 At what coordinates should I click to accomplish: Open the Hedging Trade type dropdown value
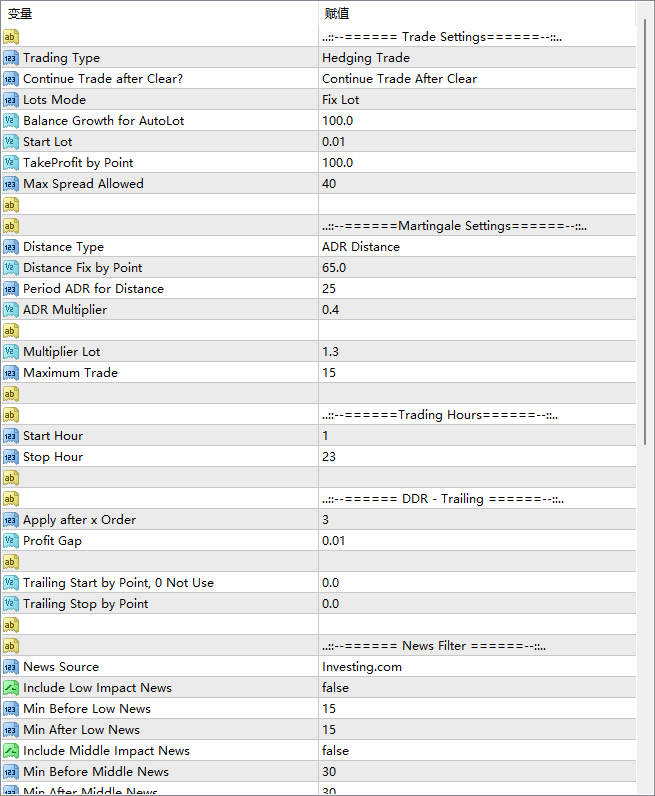coord(366,58)
